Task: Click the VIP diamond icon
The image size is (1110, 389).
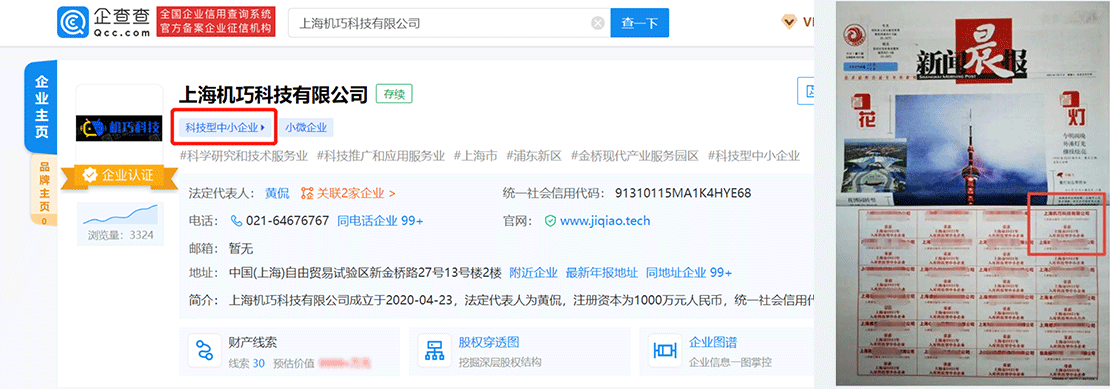Action: (789, 23)
